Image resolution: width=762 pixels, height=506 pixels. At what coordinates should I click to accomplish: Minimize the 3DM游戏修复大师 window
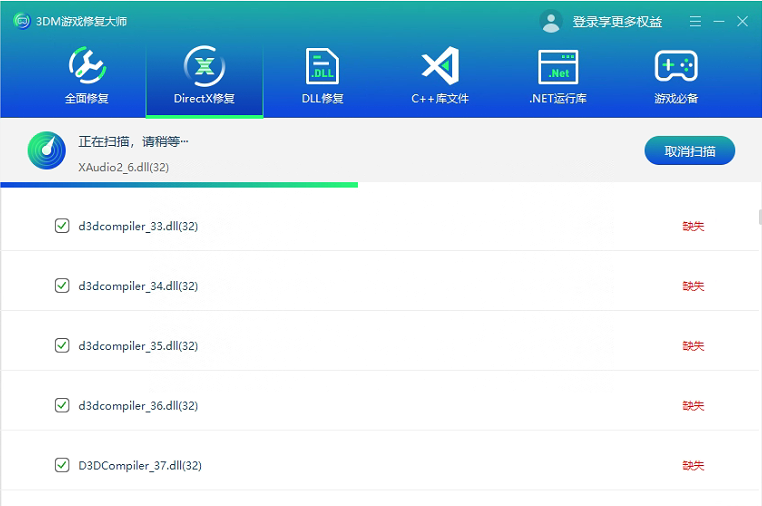(719, 21)
